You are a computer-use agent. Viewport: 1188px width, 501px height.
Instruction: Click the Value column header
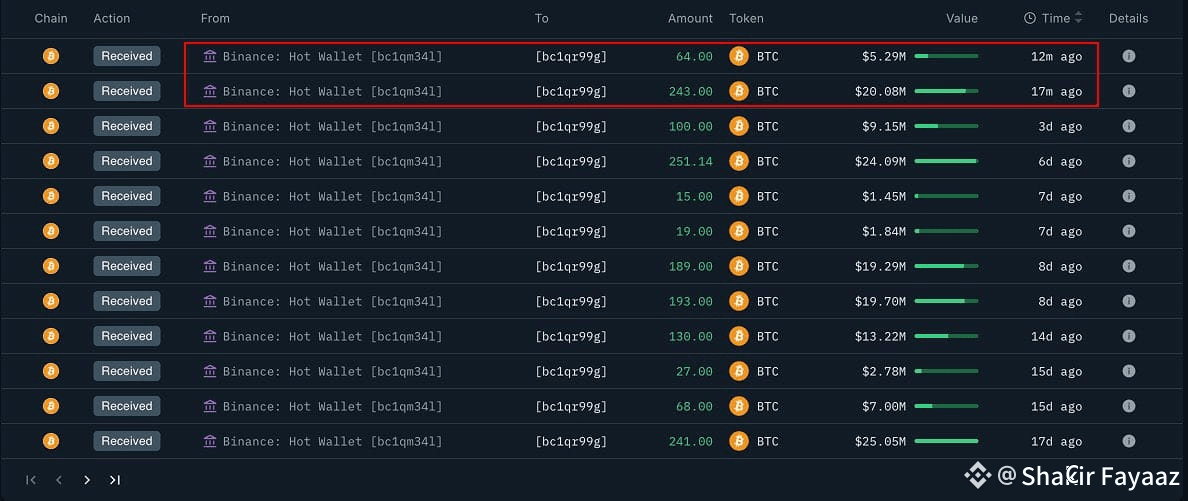pyautogui.click(x=961, y=18)
